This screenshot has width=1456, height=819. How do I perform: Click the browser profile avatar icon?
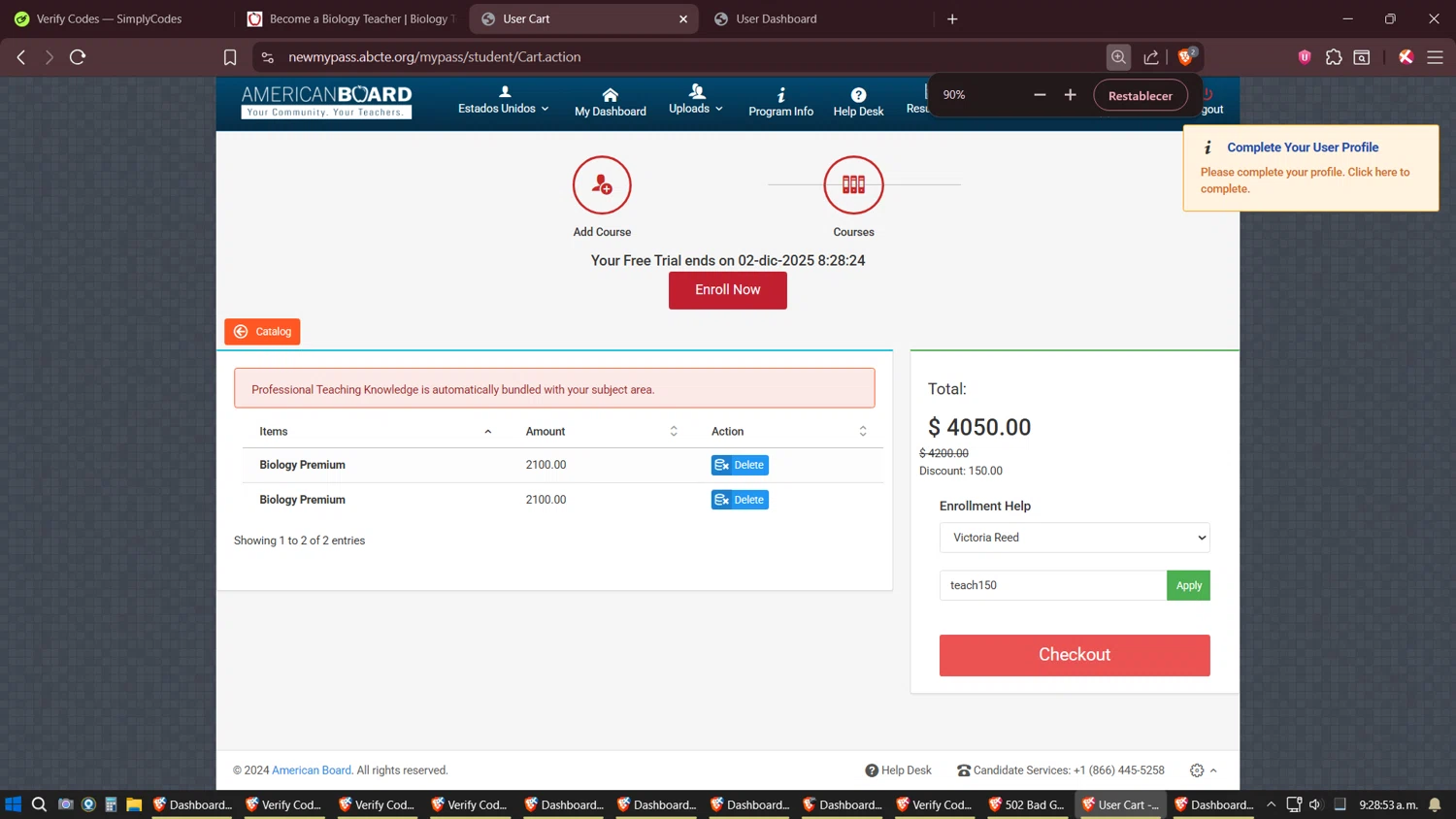(1406, 57)
